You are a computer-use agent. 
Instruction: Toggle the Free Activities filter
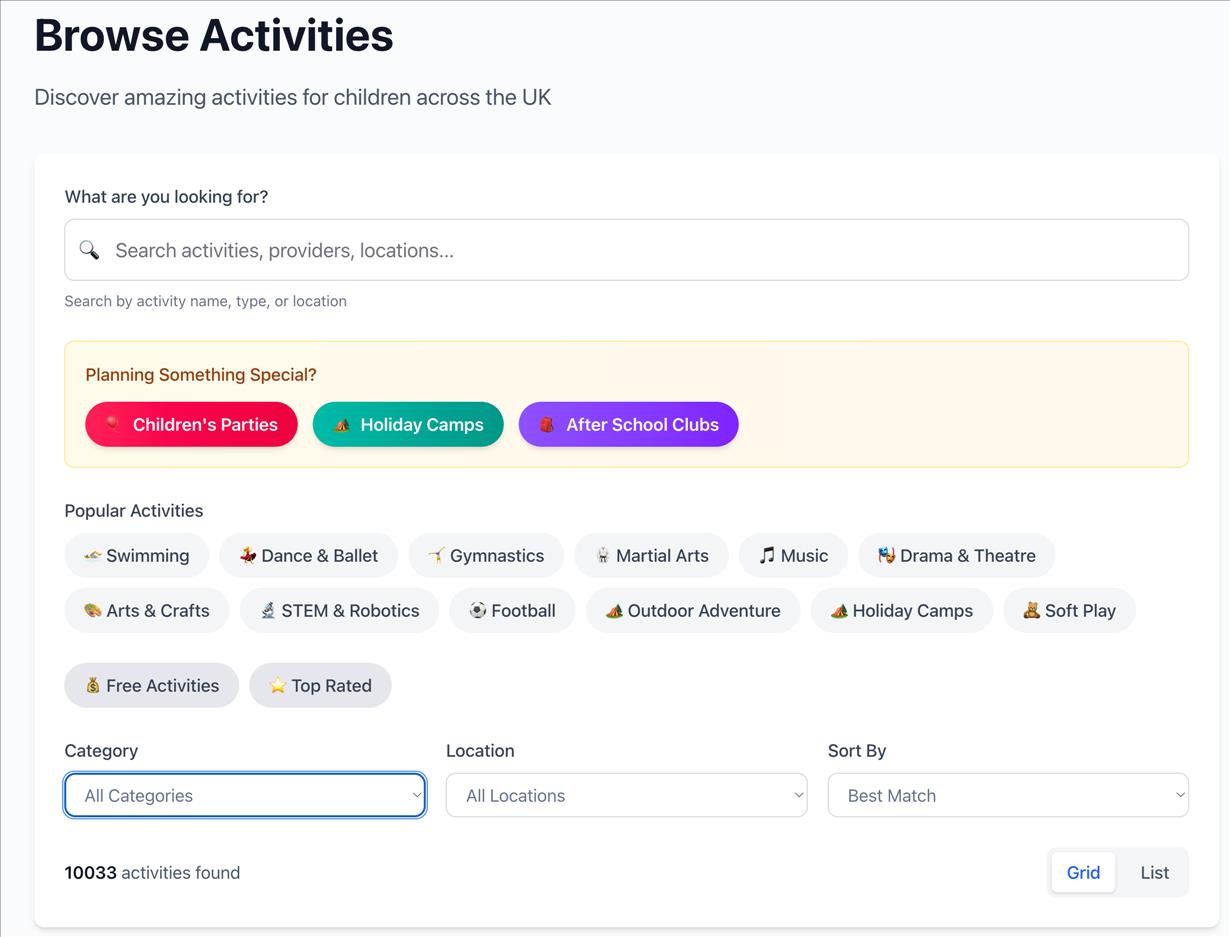151,685
